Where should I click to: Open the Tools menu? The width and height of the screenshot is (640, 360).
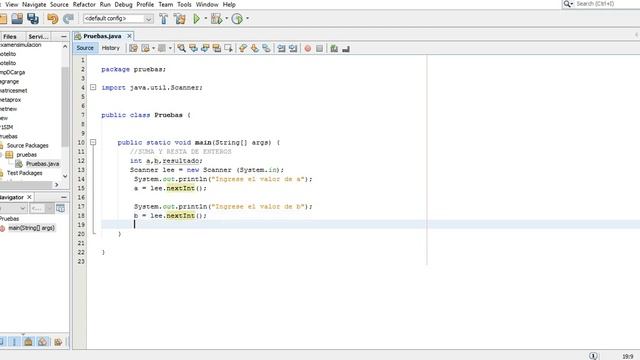(x=184, y=4)
